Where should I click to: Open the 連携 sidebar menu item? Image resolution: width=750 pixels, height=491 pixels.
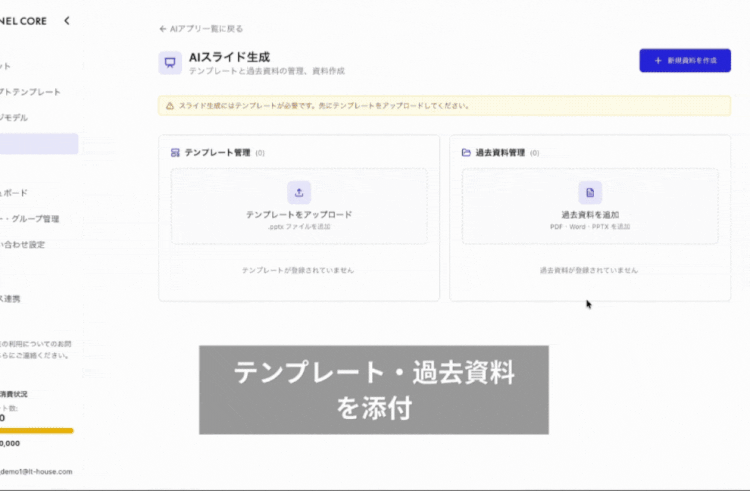tap(11, 299)
